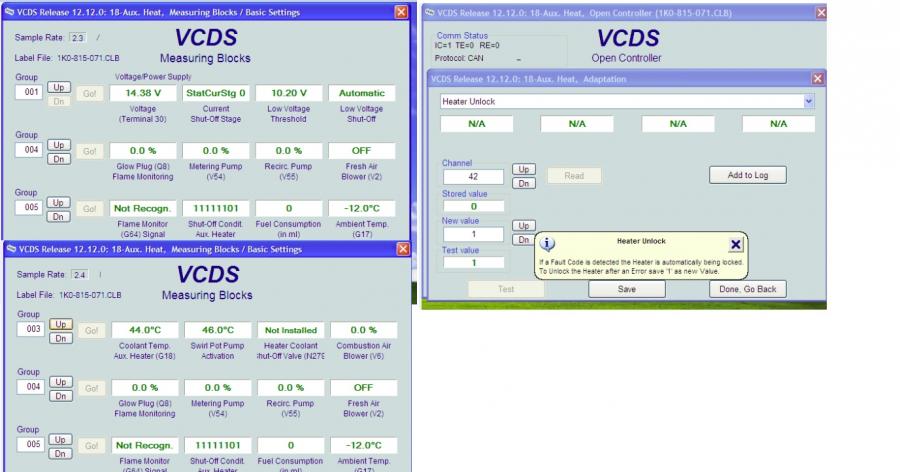
Task: Increment New value using Up
Action: tap(523, 226)
